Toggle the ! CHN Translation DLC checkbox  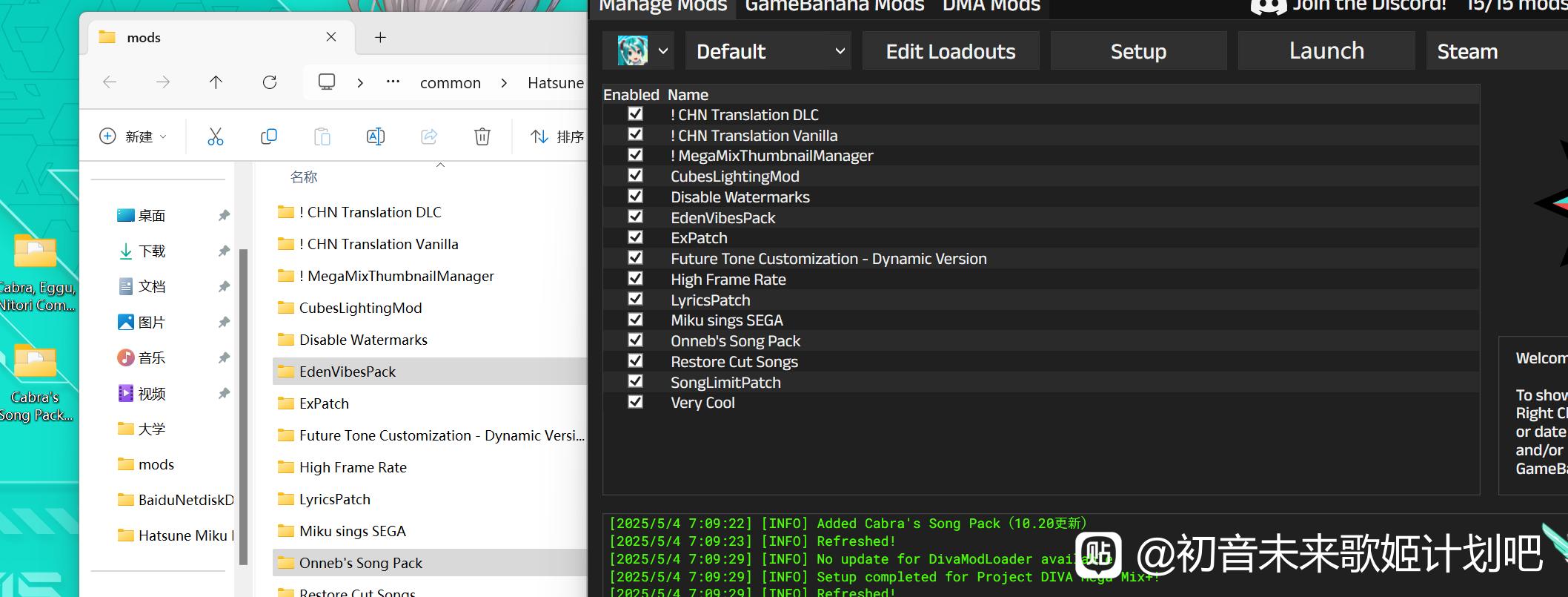[635, 113]
